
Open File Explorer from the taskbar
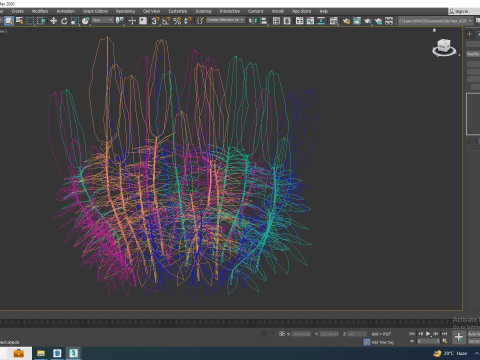[x=41, y=353]
